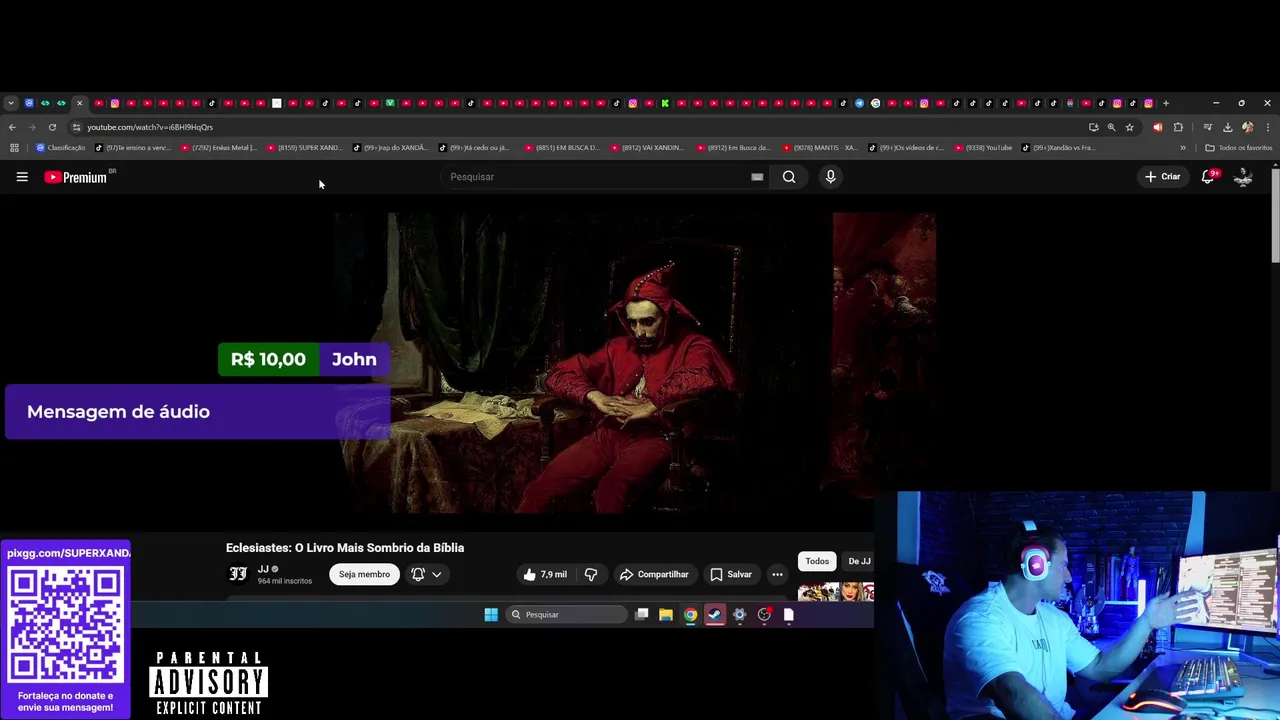Open the YouTube account avatar menu
The width and height of the screenshot is (1280, 720).
pyautogui.click(x=1243, y=177)
